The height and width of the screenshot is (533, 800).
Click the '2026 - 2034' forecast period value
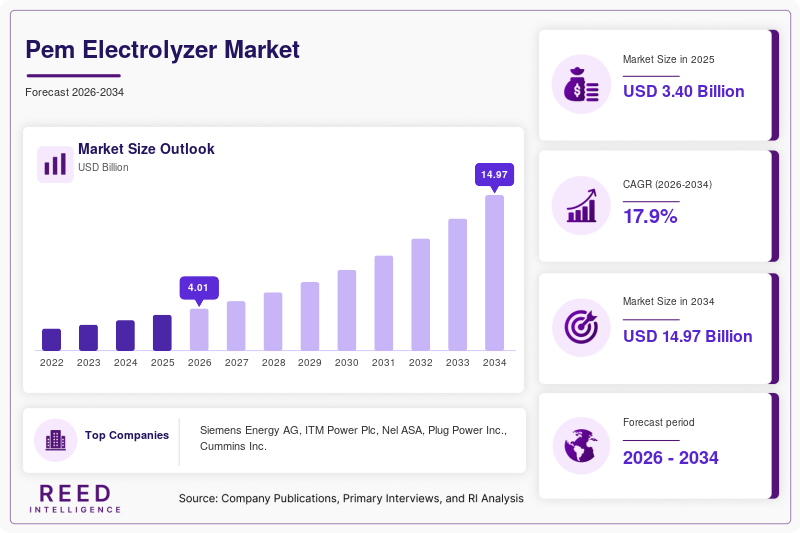coord(670,458)
